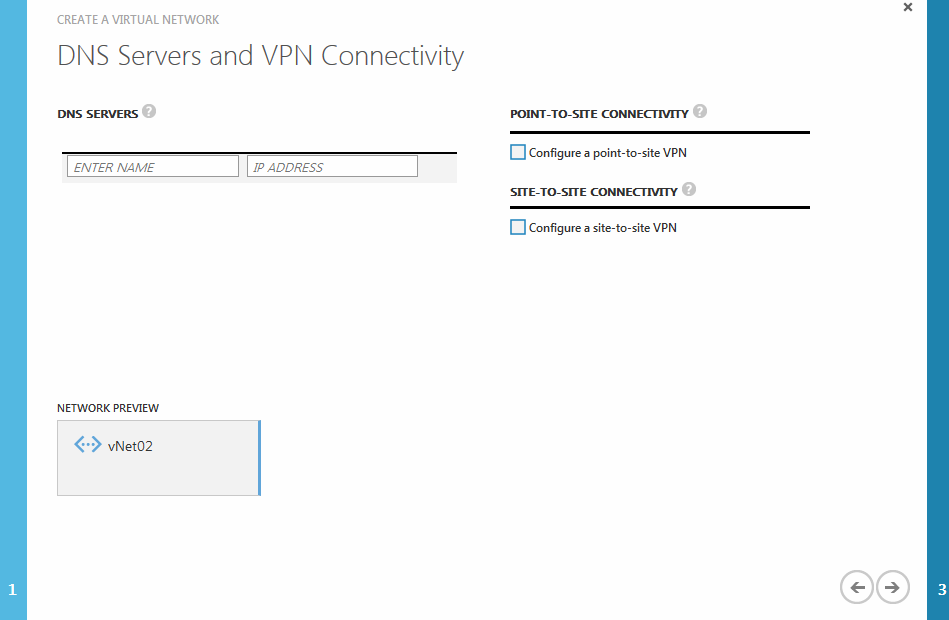Jump to wizard step 1 on left bar
The height and width of the screenshot is (620, 949).
(13, 590)
